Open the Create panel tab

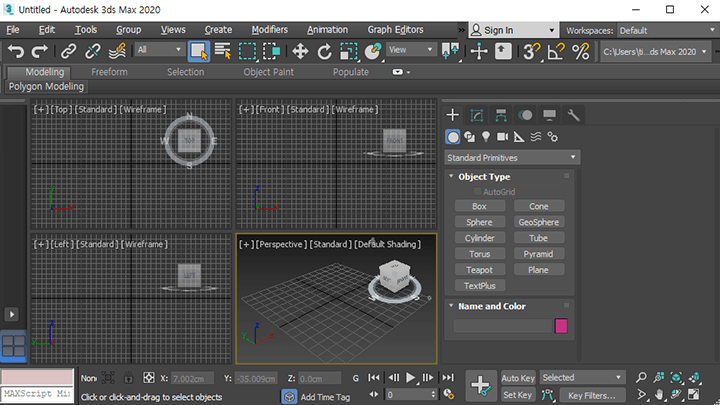[x=453, y=115]
